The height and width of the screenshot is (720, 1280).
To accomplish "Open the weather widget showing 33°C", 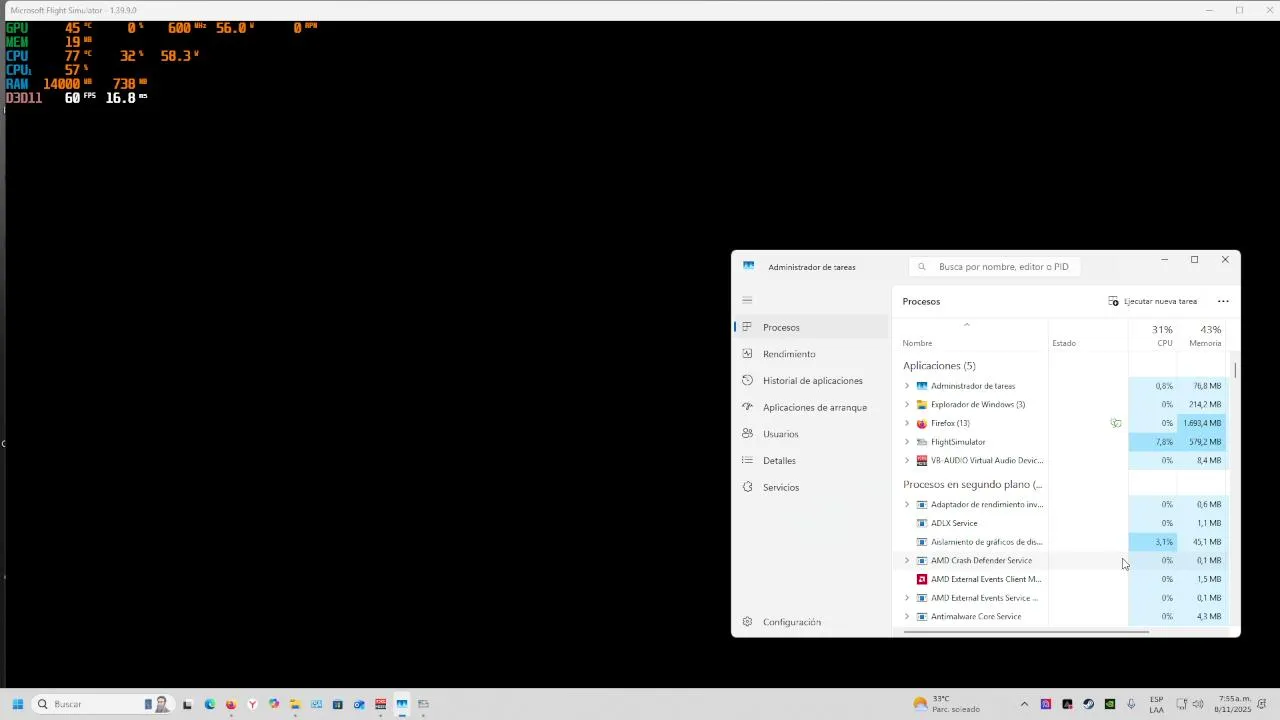I will tap(946, 704).
